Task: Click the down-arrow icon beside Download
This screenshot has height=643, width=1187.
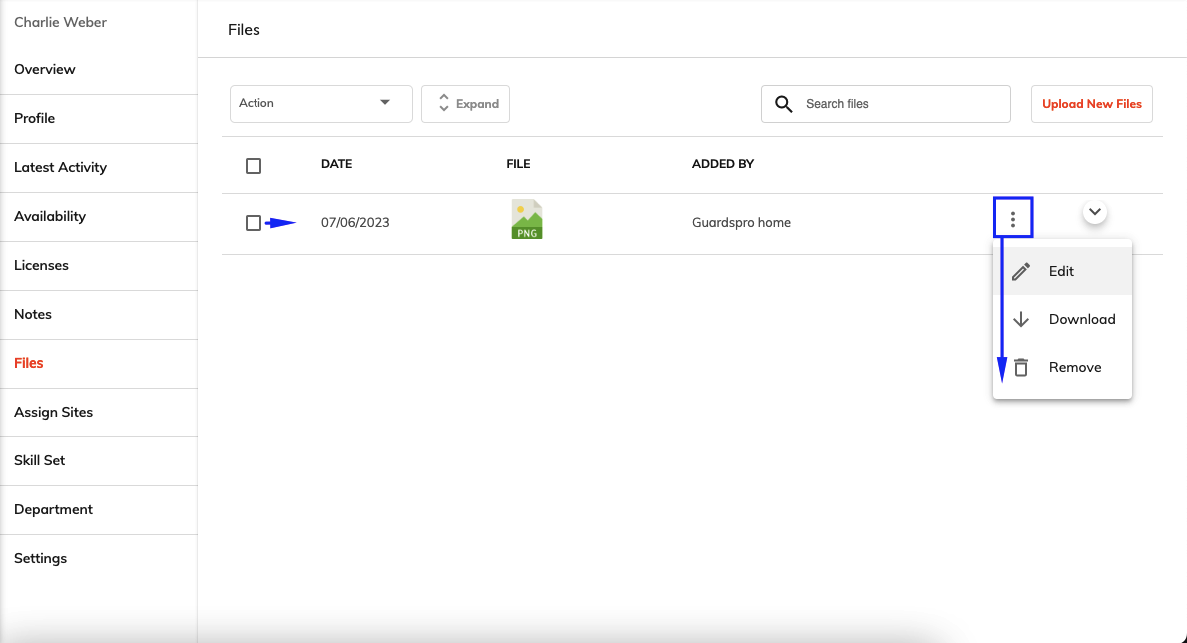Action: coord(1020,319)
